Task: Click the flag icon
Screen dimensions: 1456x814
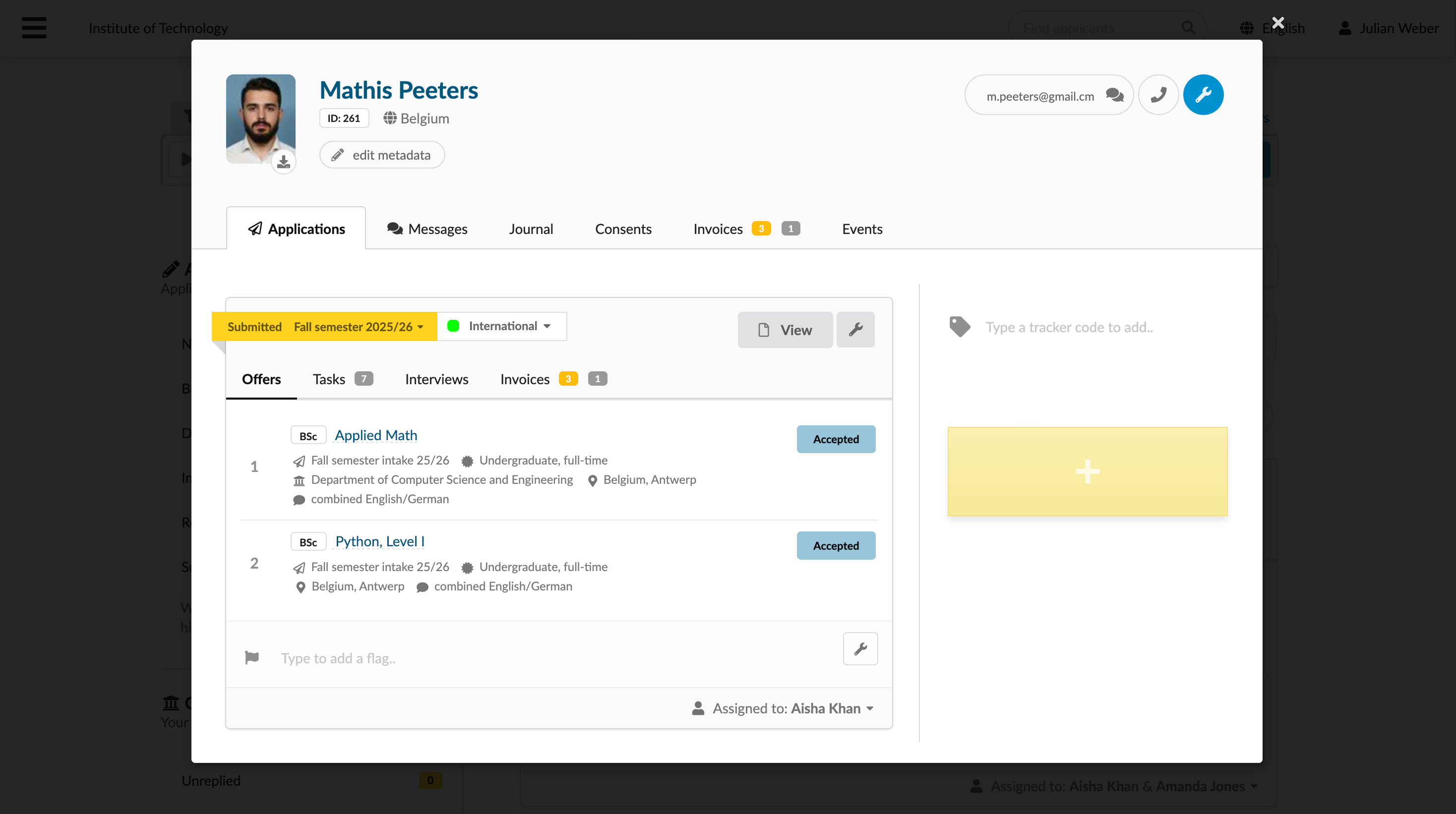Action: coord(252,657)
